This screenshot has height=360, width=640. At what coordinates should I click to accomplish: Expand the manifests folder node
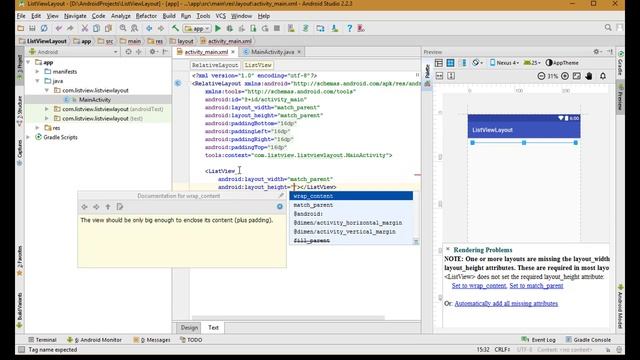pyautogui.click(x=38, y=71)
